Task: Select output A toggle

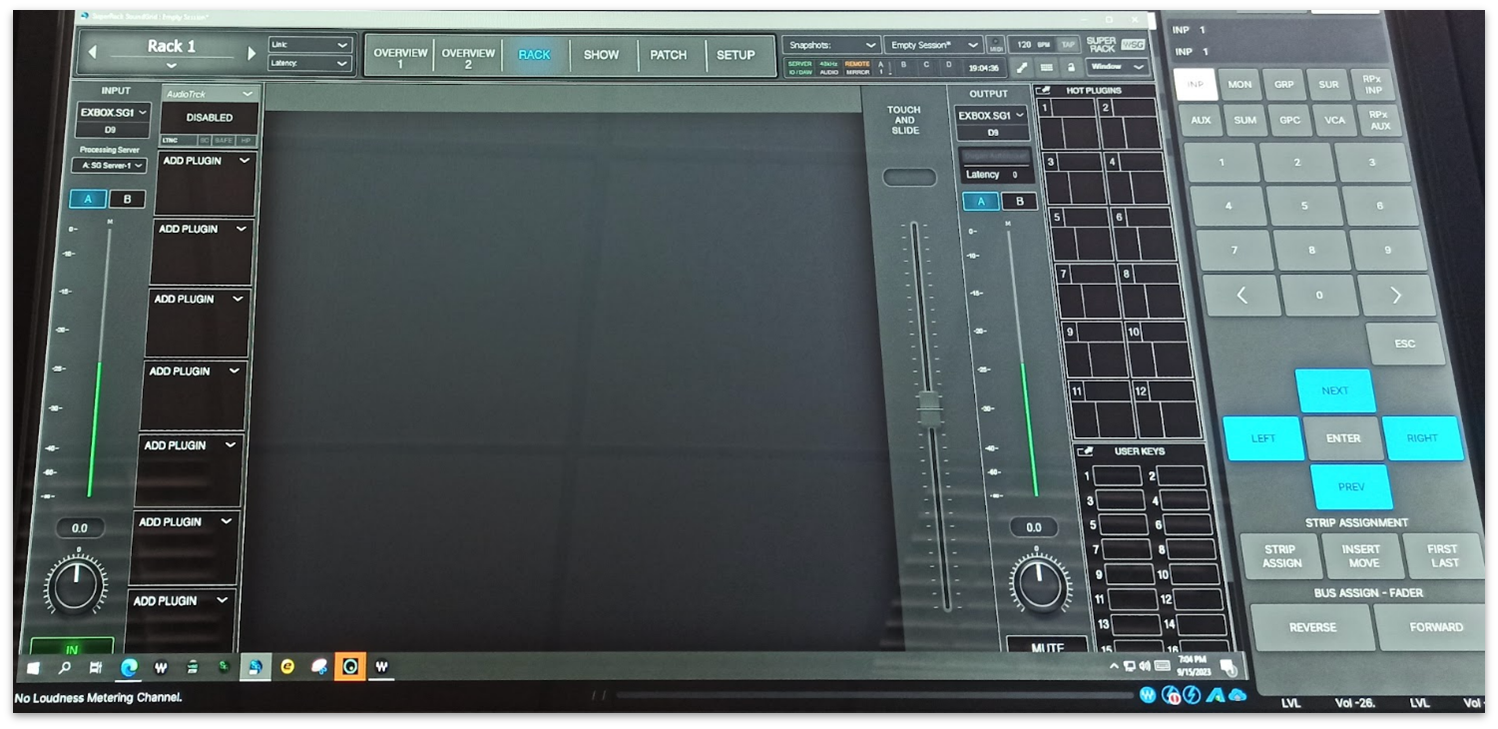Action: [x=980, y=201]
